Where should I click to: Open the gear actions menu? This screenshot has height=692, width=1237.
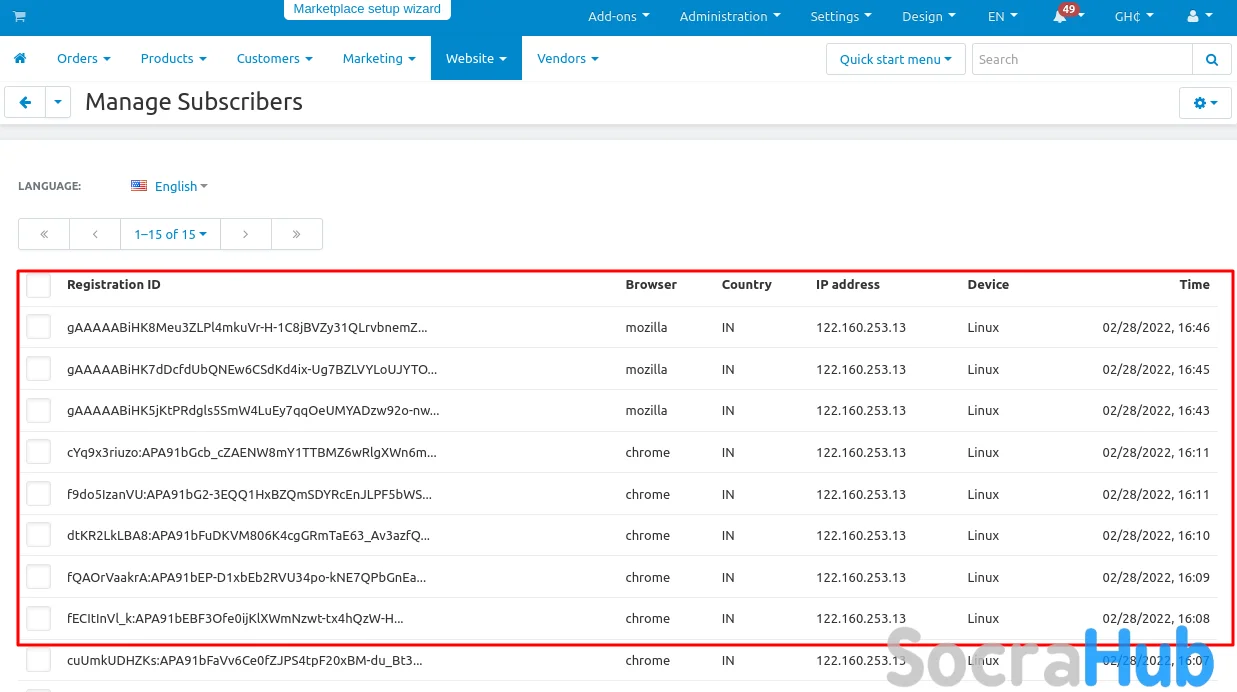click(x=1205, y=103)
